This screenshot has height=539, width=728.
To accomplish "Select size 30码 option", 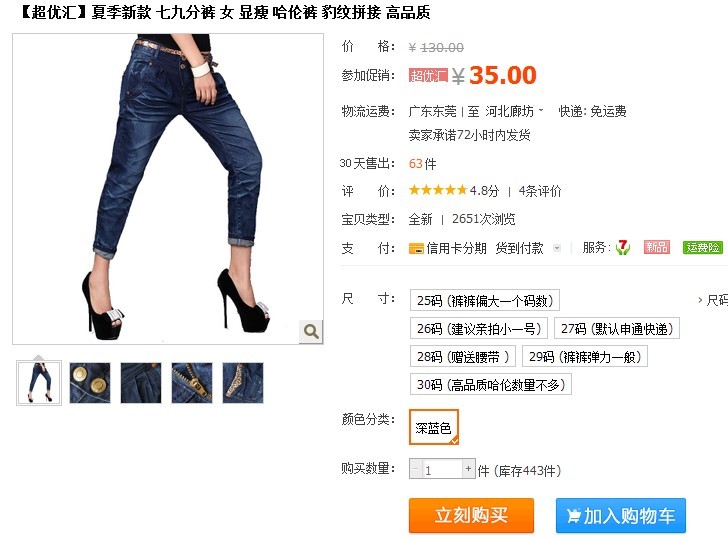I will (490, 384).
